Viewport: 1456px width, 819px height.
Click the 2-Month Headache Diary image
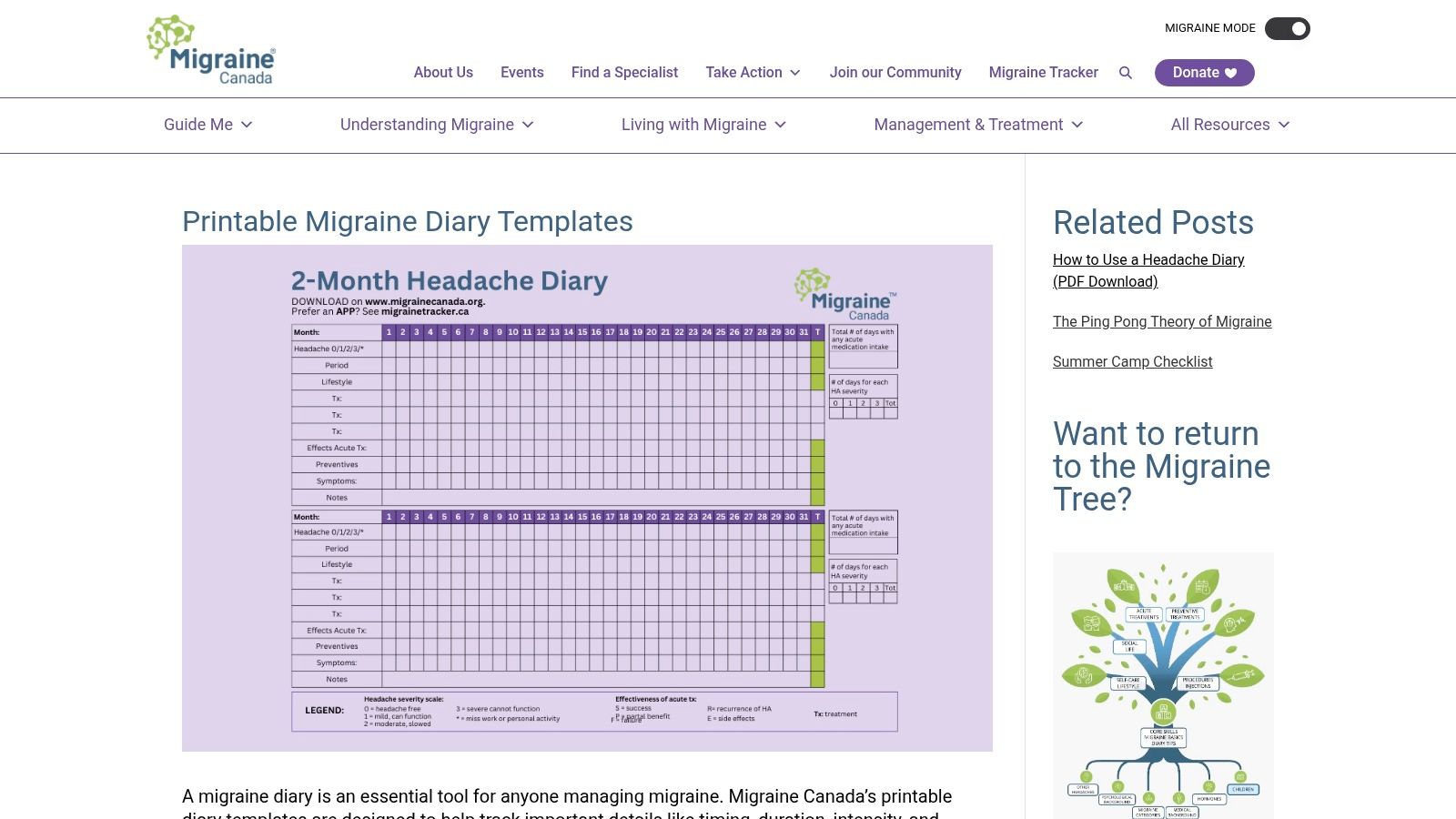(x=587, y=498)
